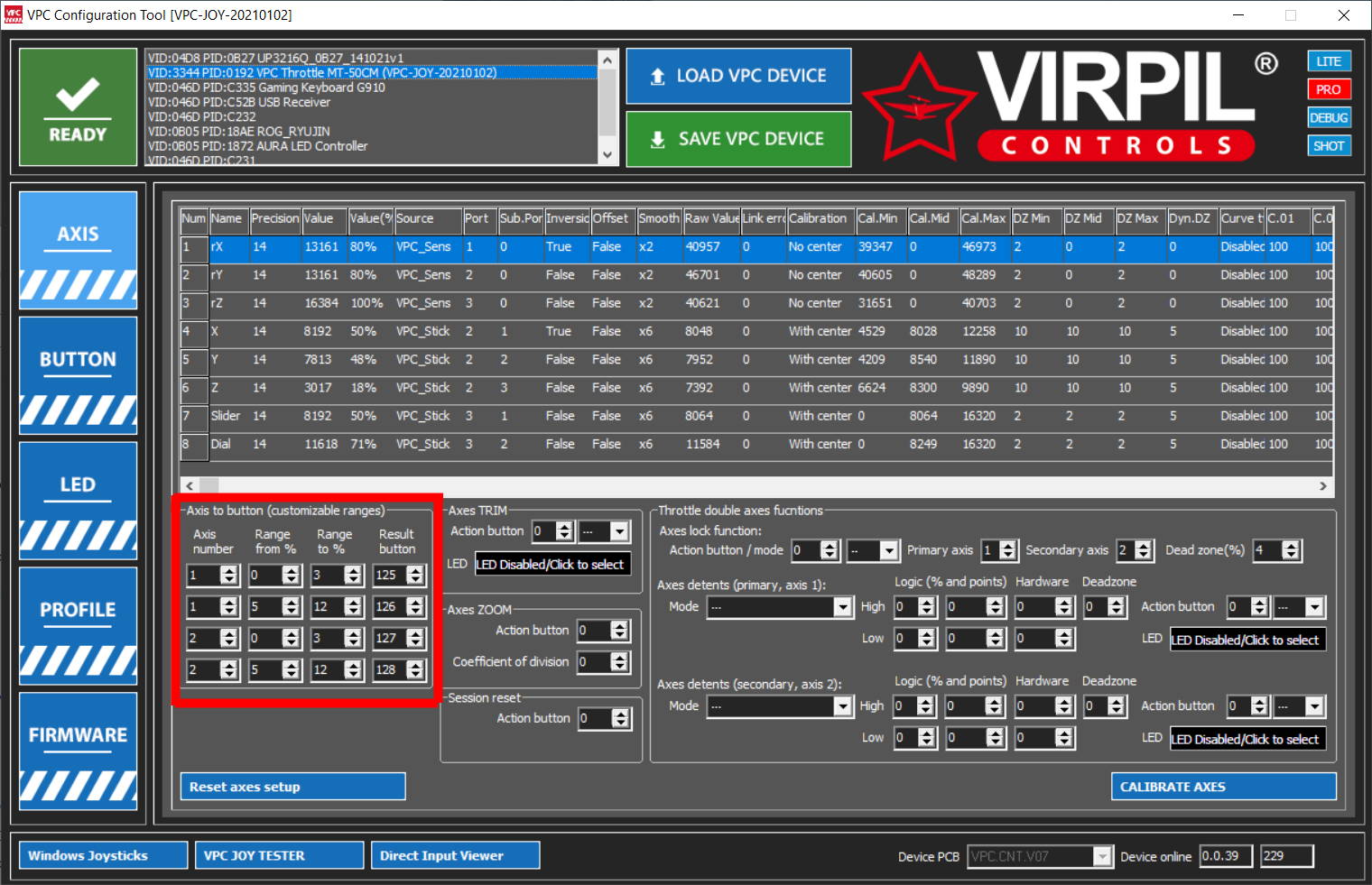
Task: Adjust Axes TRIM action button stepper
Action: point(564,531)
